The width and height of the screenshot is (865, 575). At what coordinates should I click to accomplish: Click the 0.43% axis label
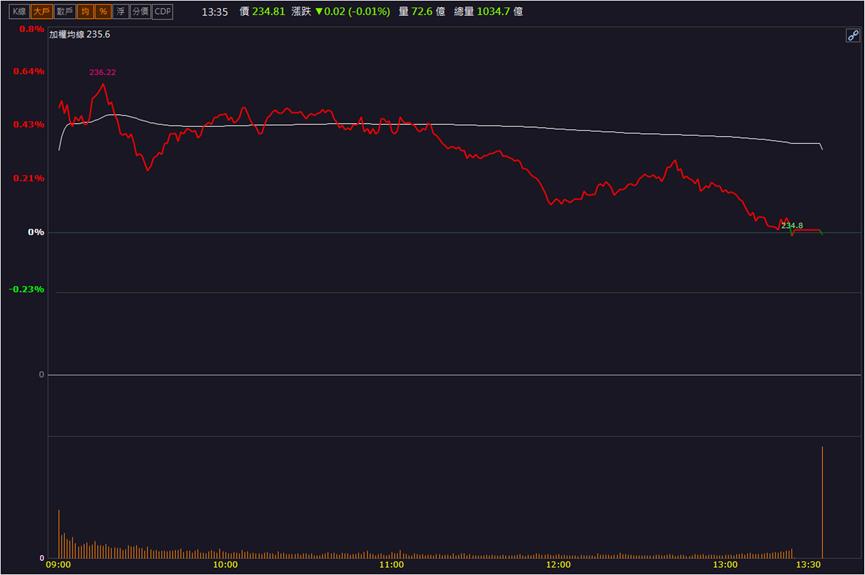tap(29, 125)
